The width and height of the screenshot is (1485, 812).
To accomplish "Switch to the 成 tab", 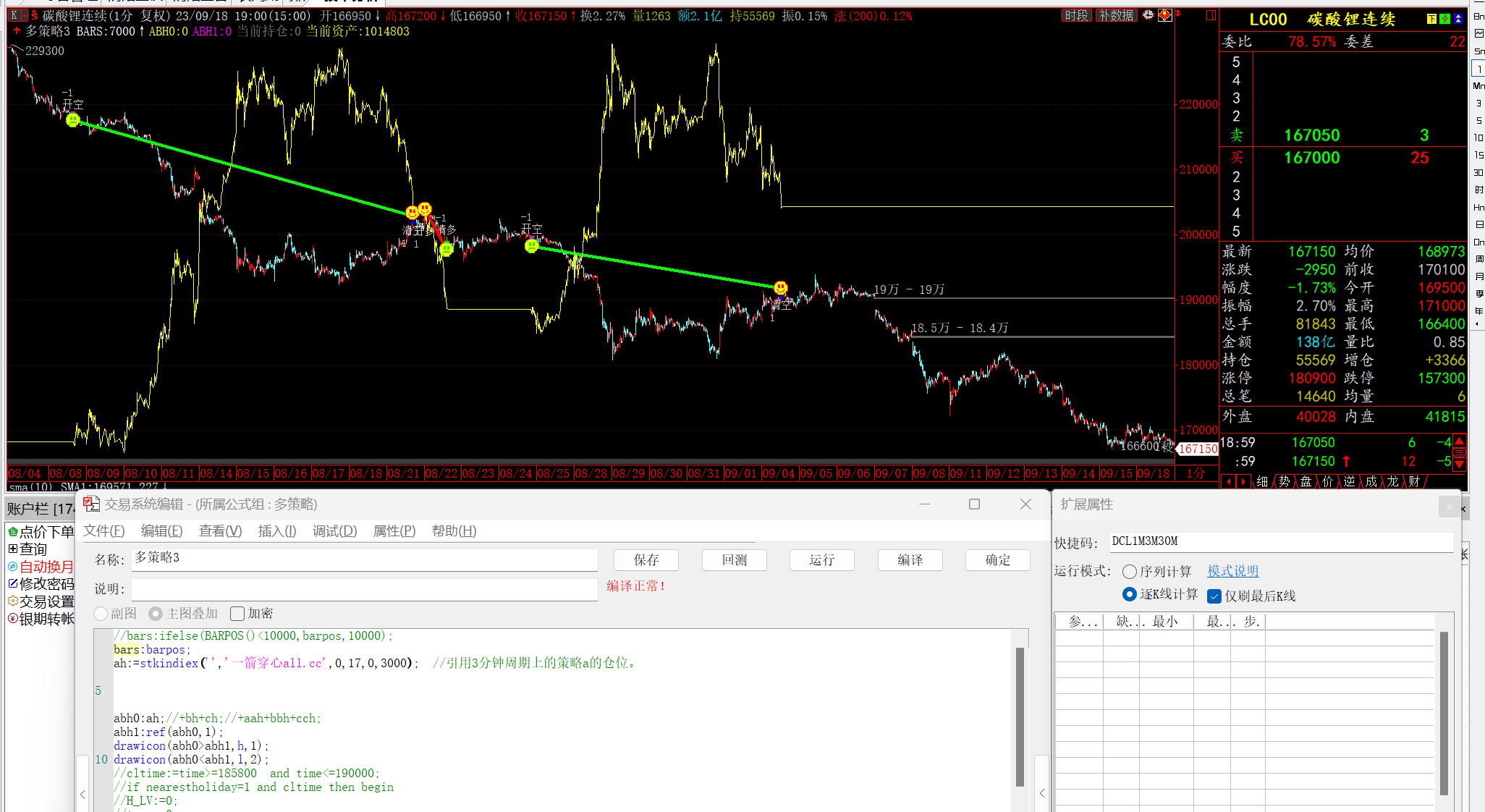I will (1371, 481).
